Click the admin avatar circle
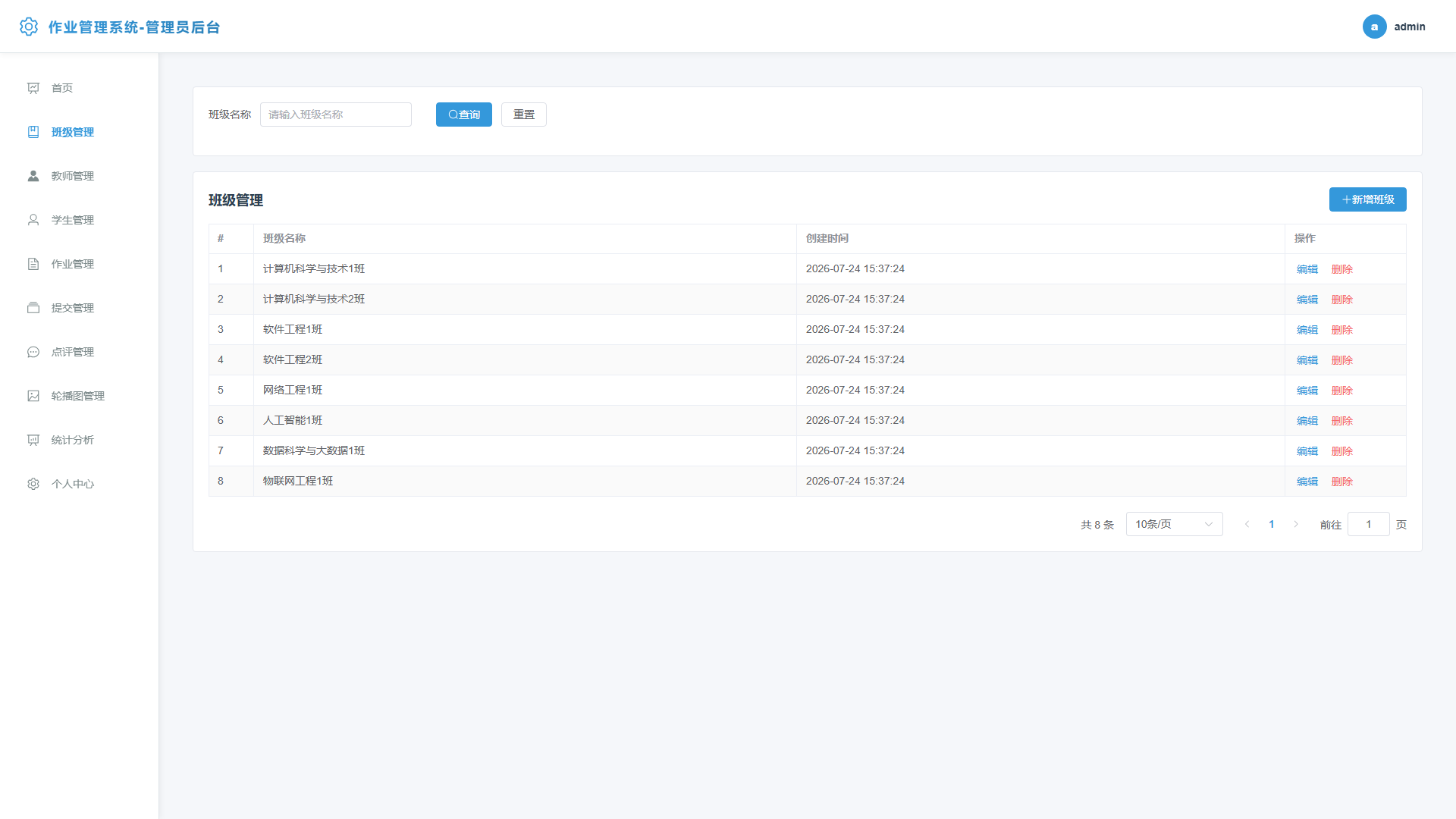Image resolution: width=1456 pixels, height=819 pixels. pos(1374,27)
